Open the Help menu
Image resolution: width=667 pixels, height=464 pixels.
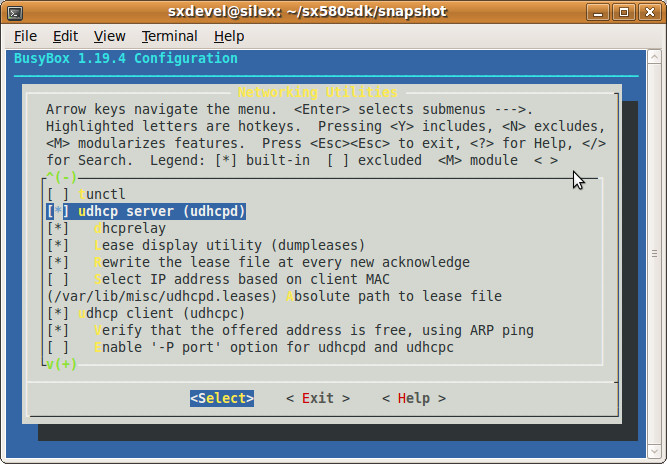(x=229, y=37)
